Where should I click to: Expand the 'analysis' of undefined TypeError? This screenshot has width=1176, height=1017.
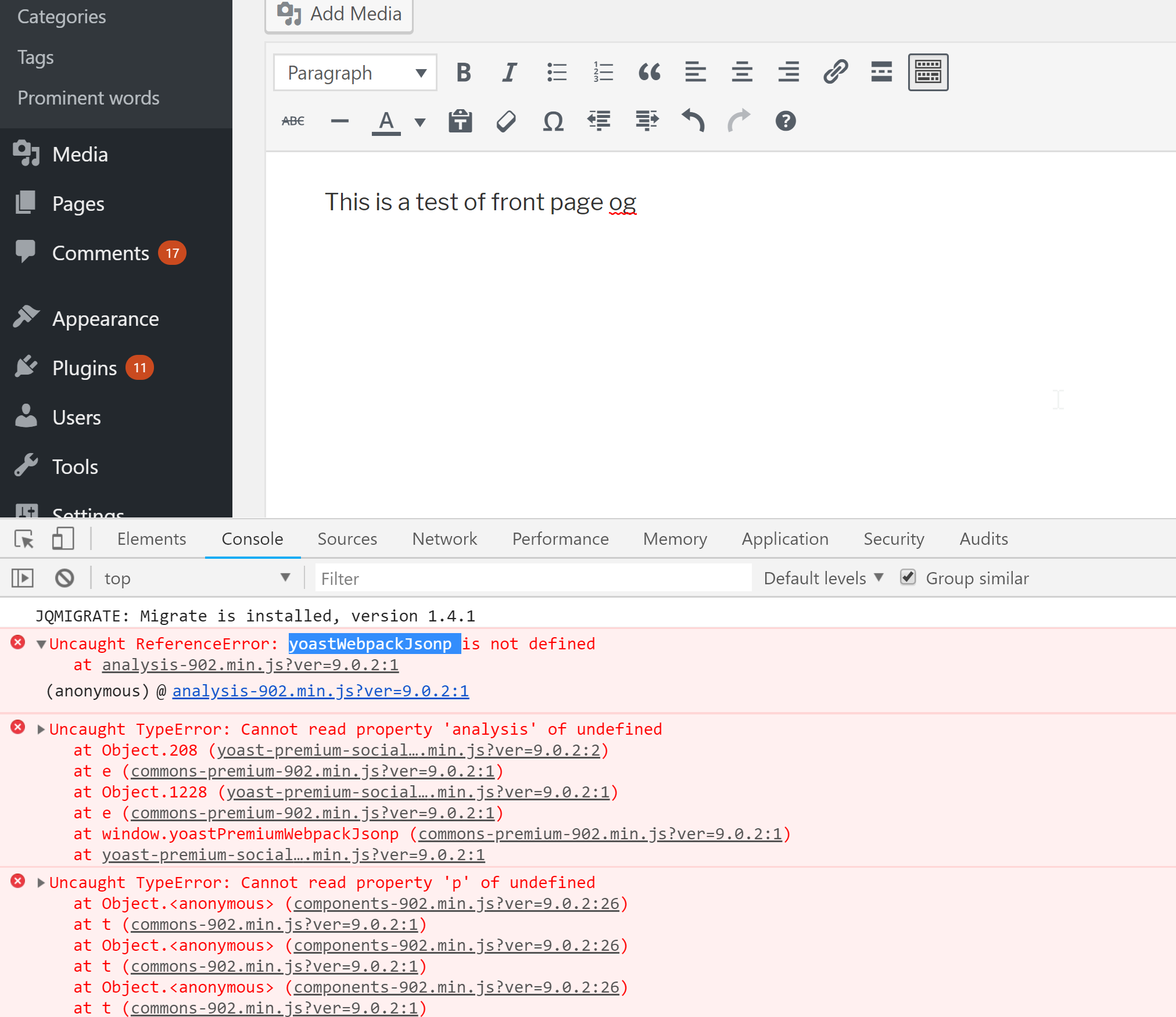click(41, 729)
